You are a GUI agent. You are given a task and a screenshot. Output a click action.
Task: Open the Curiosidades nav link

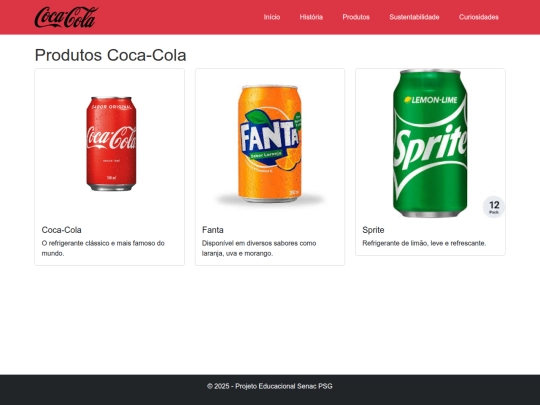click(478, 17)
